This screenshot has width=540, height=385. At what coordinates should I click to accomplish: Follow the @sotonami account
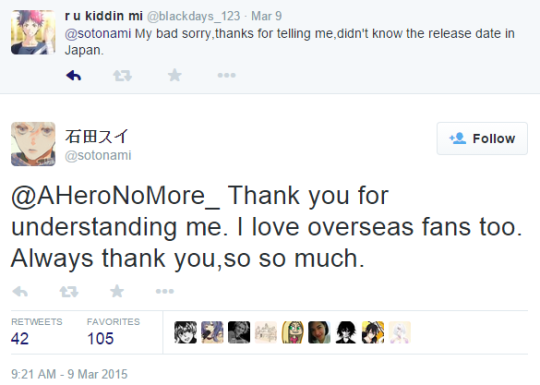pos(482,138)
